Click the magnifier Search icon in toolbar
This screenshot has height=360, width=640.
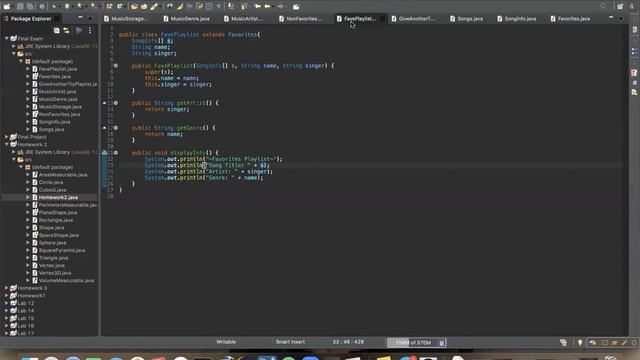pos(603,6)
